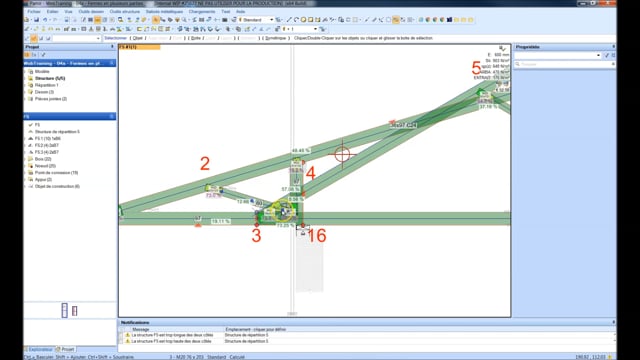Image resolution: width=640 pixels, height=360 pixels.
Task: Select the diagonal line drawing tool
Action: [289, 20]
